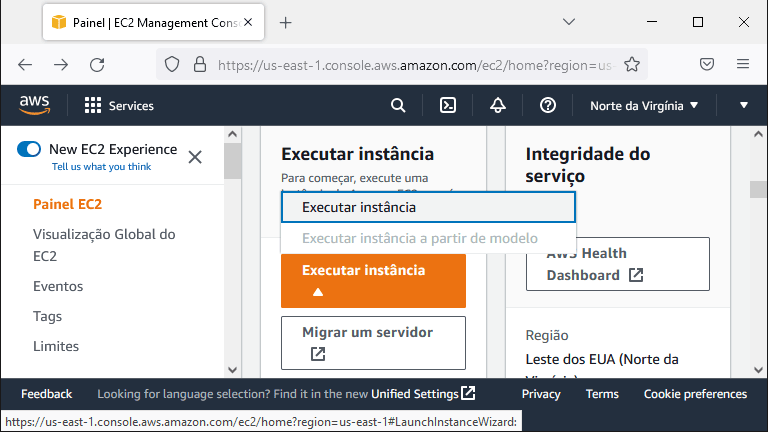Click the main page scrollbar thumb
Image resolution: width=768 pixels, height=432 pixels.
[758, 189]
